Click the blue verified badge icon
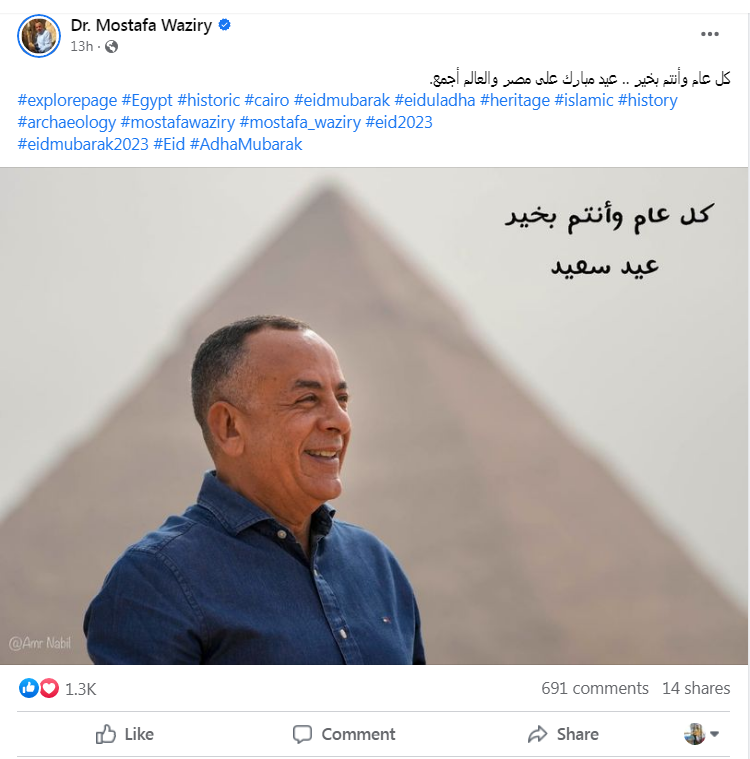 224,25
